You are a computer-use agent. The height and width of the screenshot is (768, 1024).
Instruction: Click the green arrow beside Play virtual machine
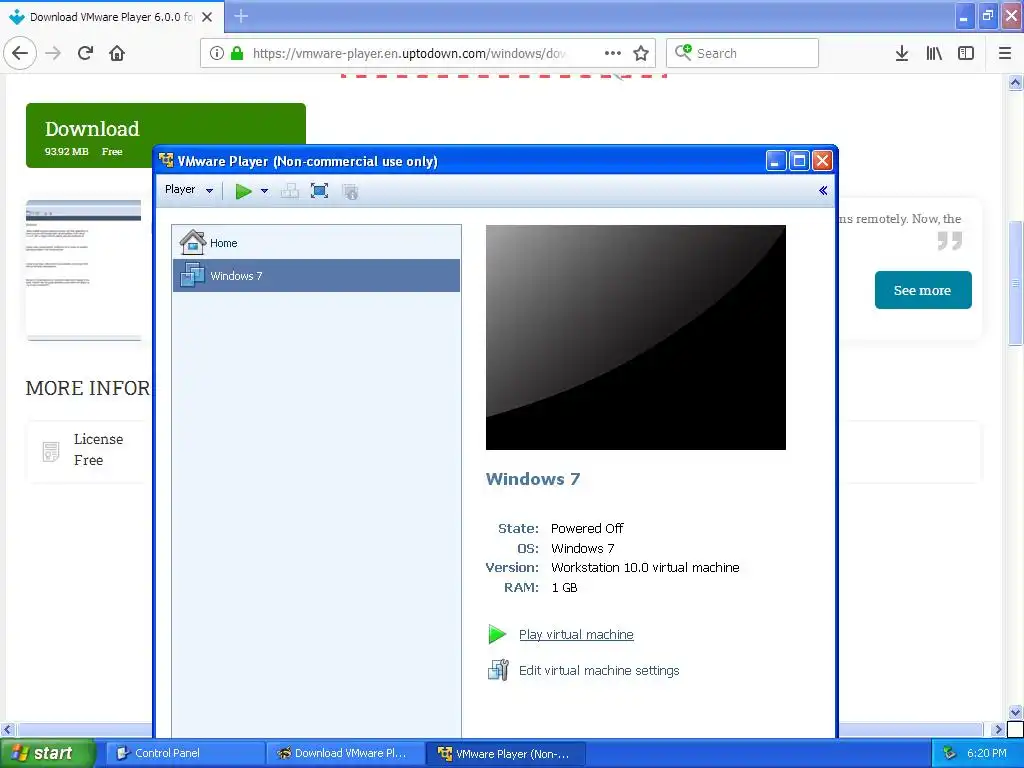[x=497, y=634]
